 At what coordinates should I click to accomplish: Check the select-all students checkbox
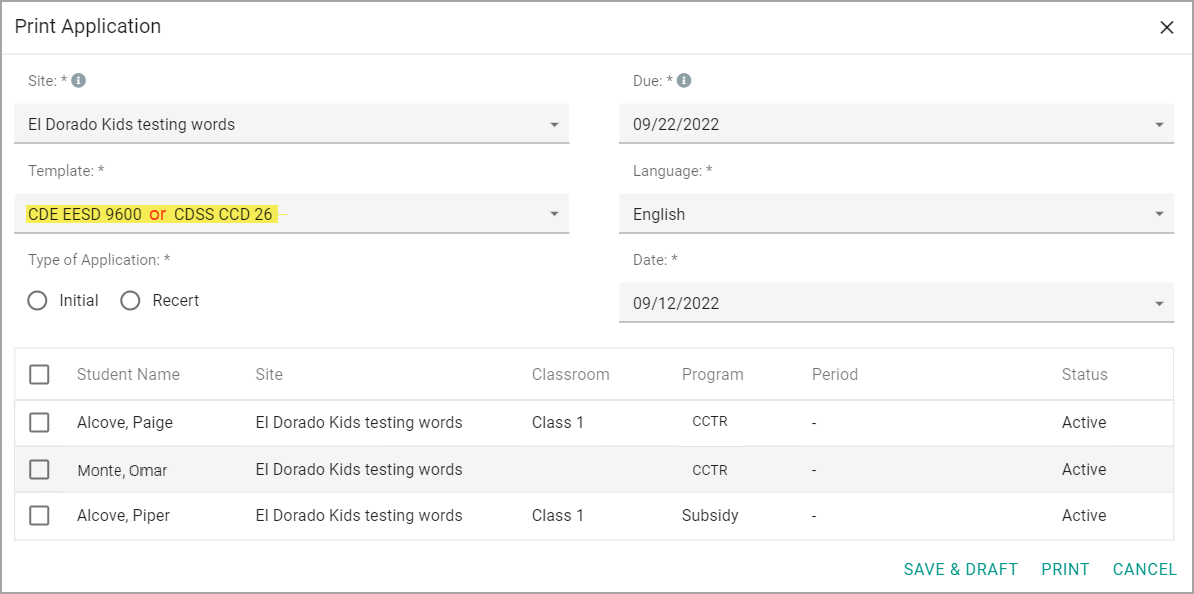point(39,375)
